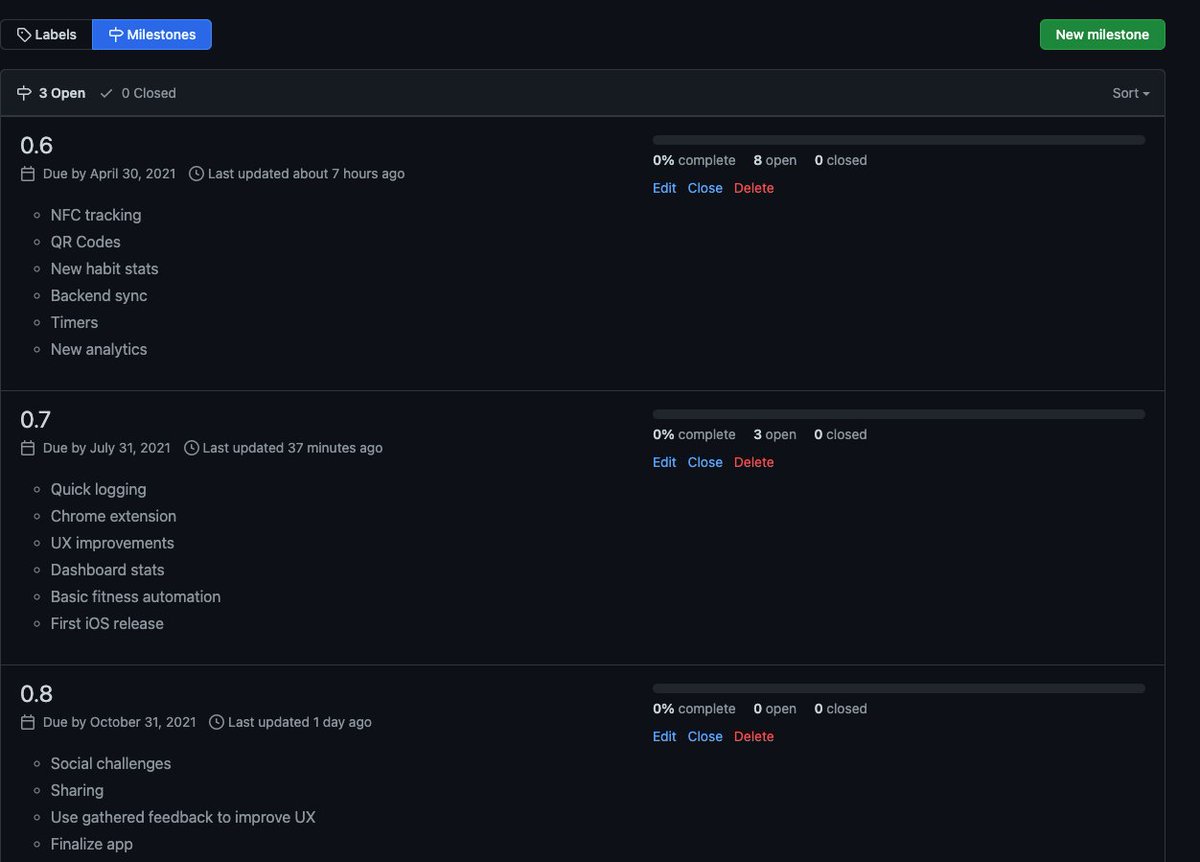Select the 'Chrome extension' list item
Viewport: 1200px width, 862px height.
(x=114, y=517)
